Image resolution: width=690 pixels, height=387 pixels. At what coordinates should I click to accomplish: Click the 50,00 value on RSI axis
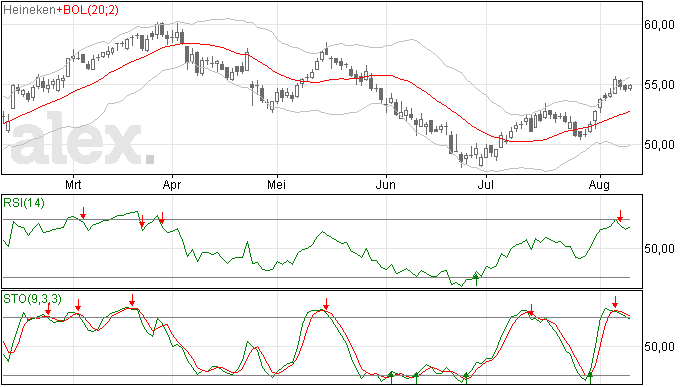click(x=659, y=249)
